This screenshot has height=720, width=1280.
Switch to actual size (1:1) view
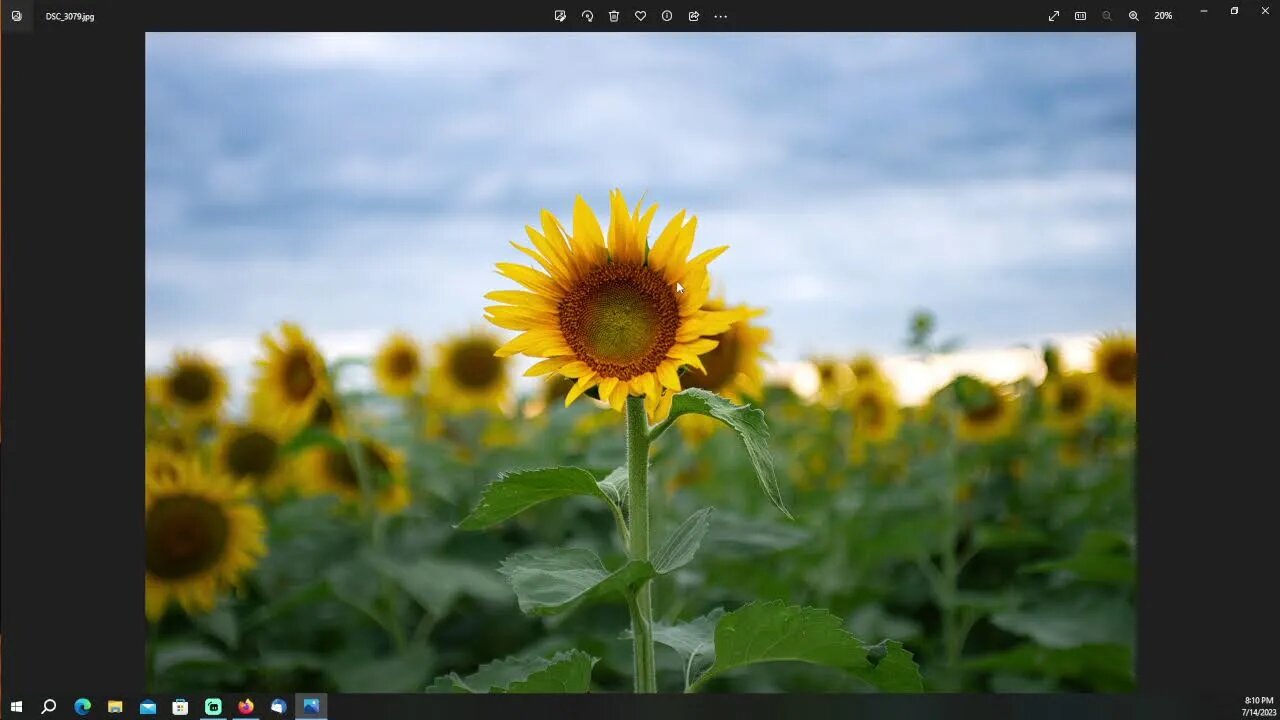(x=1080, y=16)
